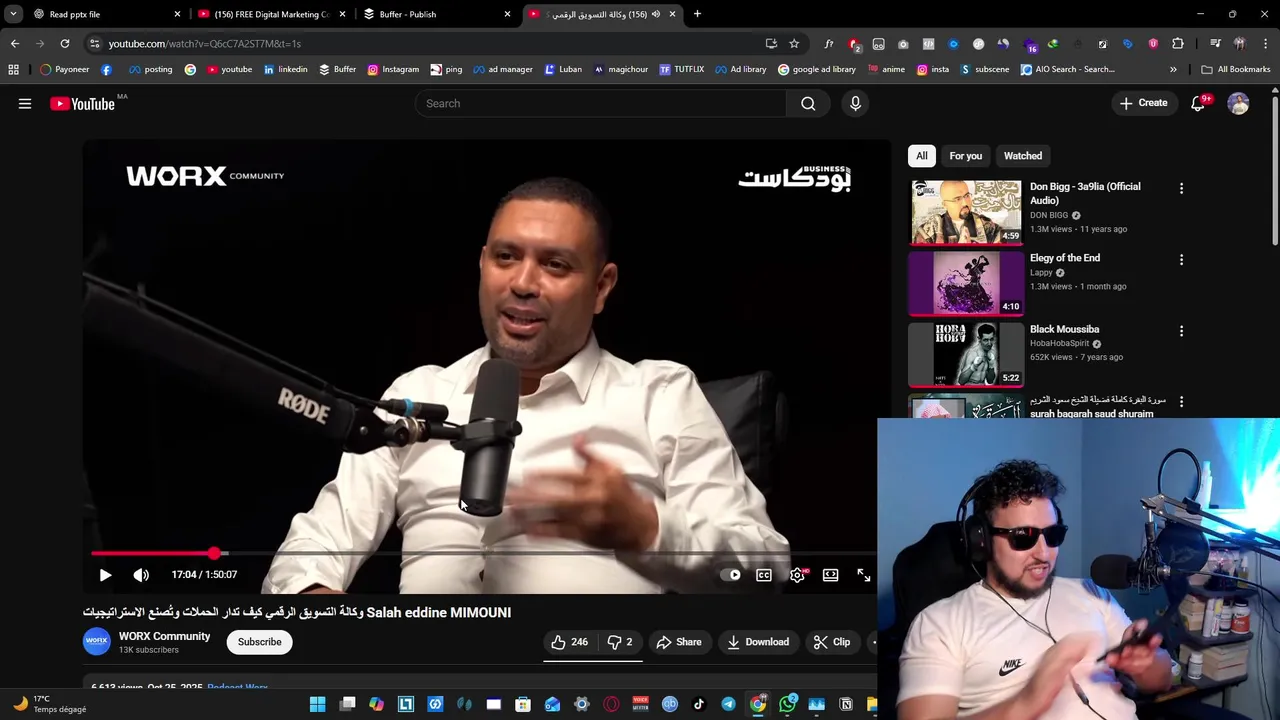Mute the video with the volume icon

[141, 575]
